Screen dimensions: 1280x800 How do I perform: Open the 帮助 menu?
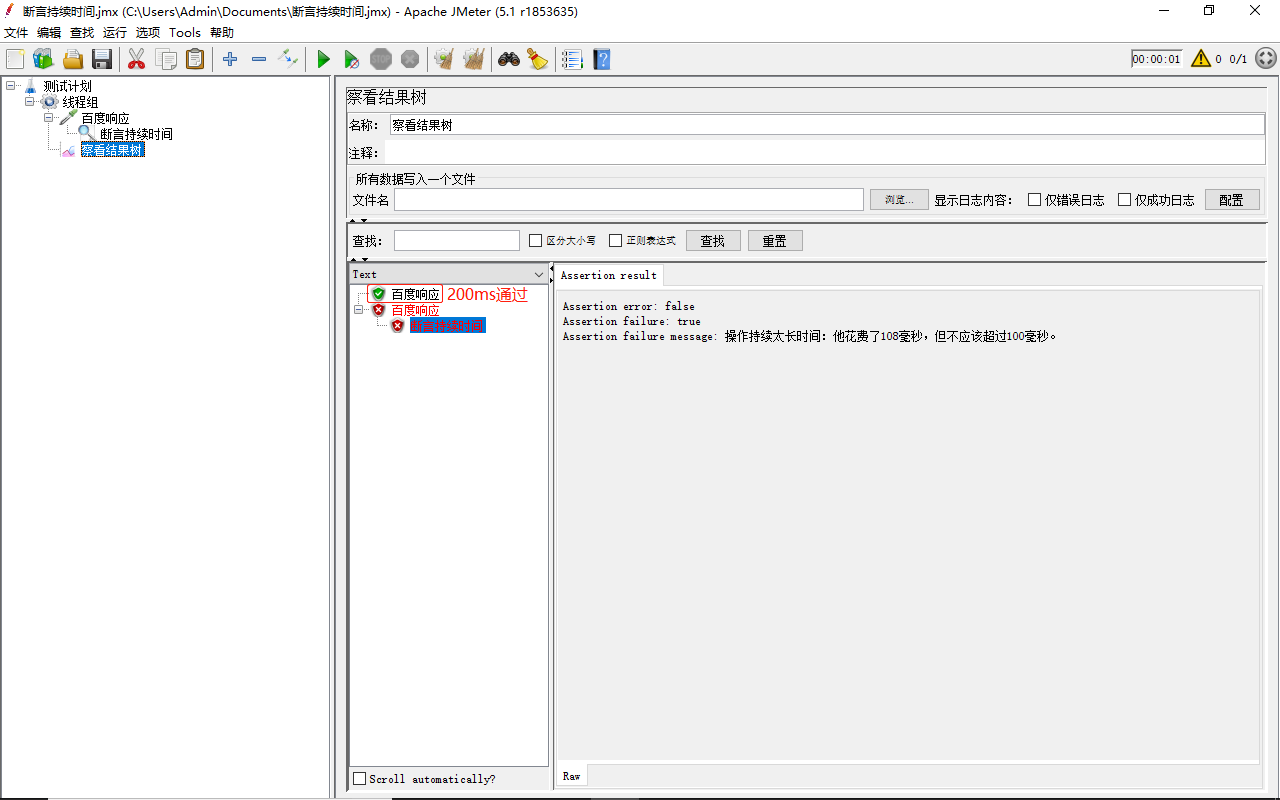tap(222, 33)
